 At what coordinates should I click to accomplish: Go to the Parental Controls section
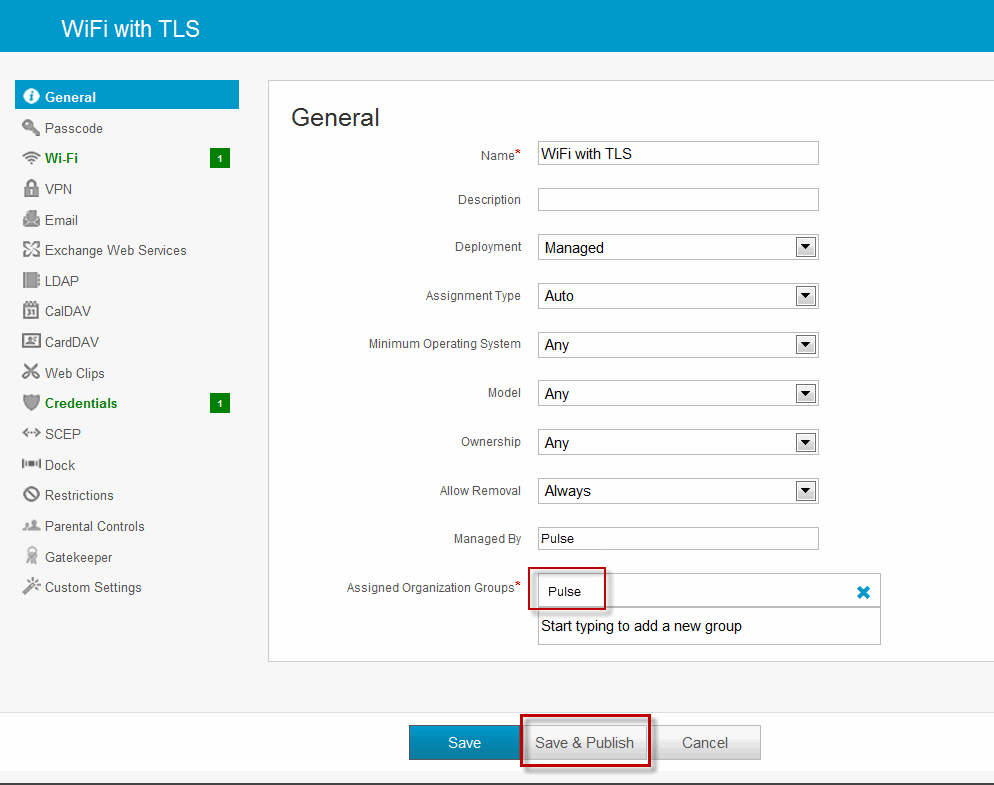coord(94,526)
